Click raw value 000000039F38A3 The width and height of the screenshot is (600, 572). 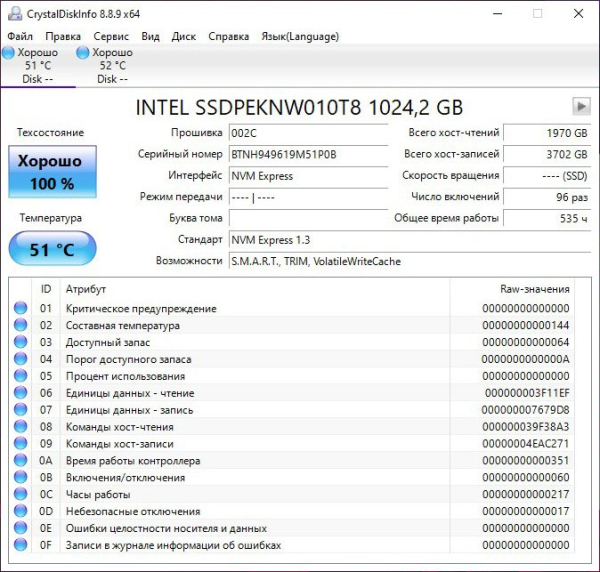tap(526, 427)
